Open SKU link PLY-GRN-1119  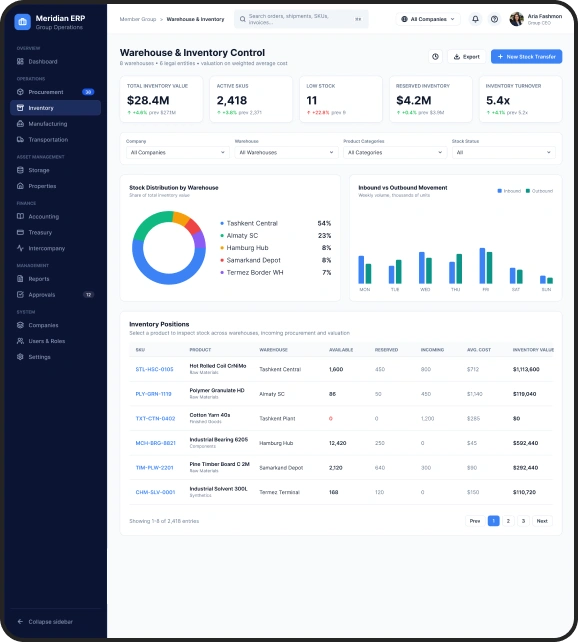[154, 394]
